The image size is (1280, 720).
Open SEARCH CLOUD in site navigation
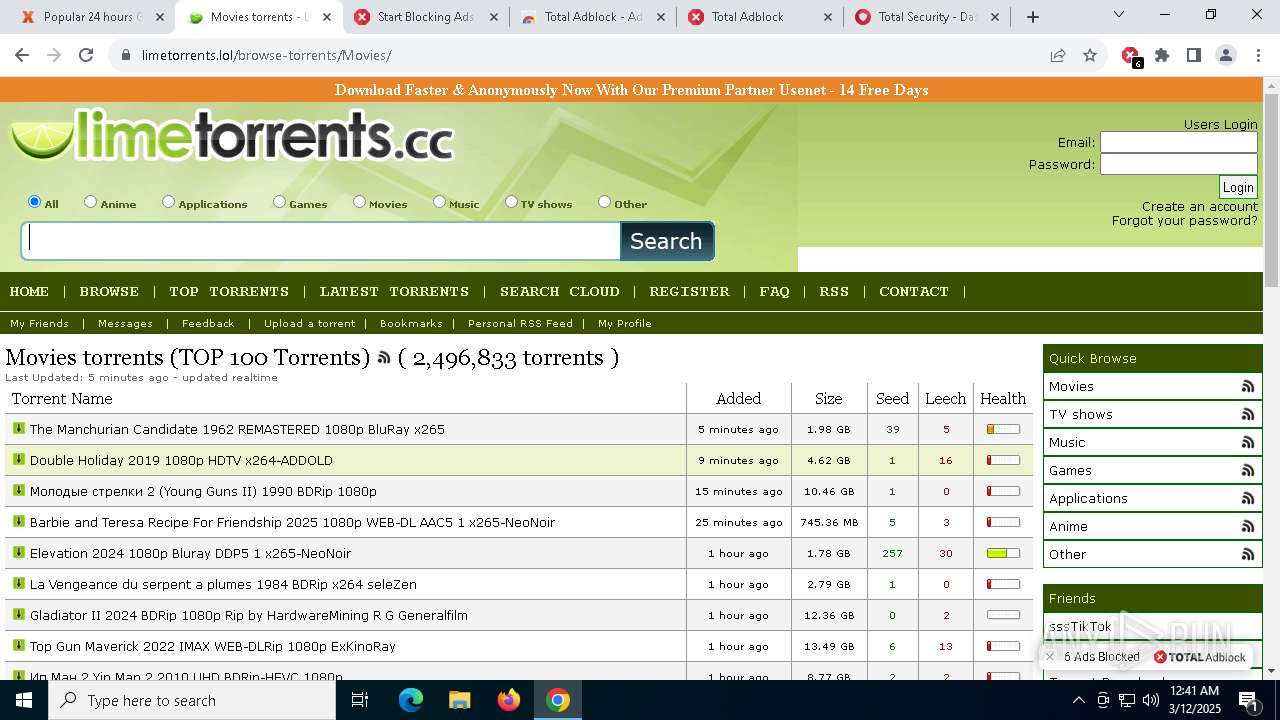pyautogui.click(x=560, y=291)
